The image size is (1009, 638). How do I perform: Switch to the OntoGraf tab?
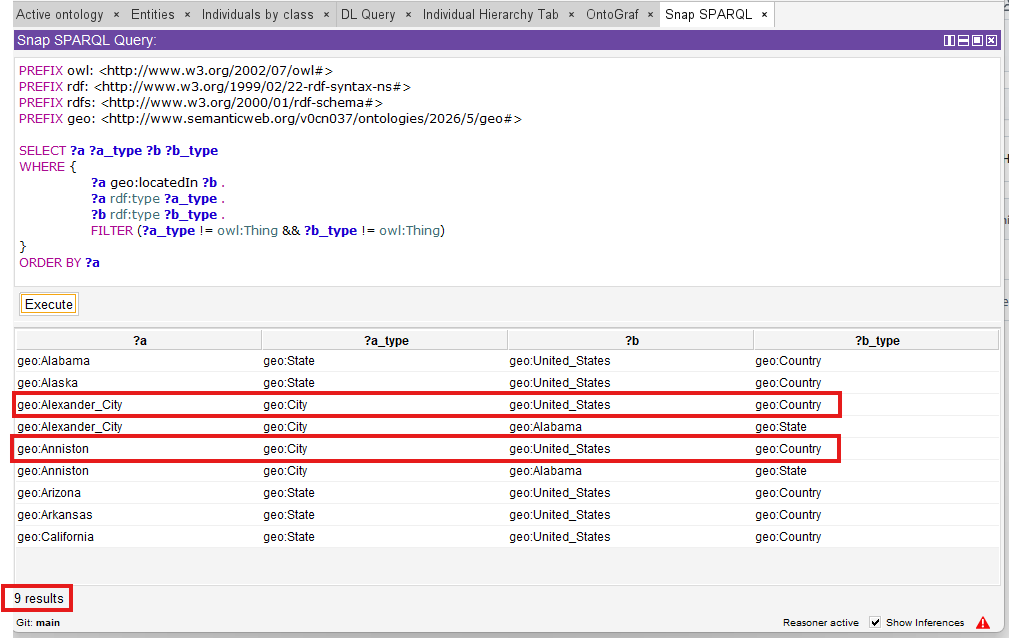click(612, 14)
